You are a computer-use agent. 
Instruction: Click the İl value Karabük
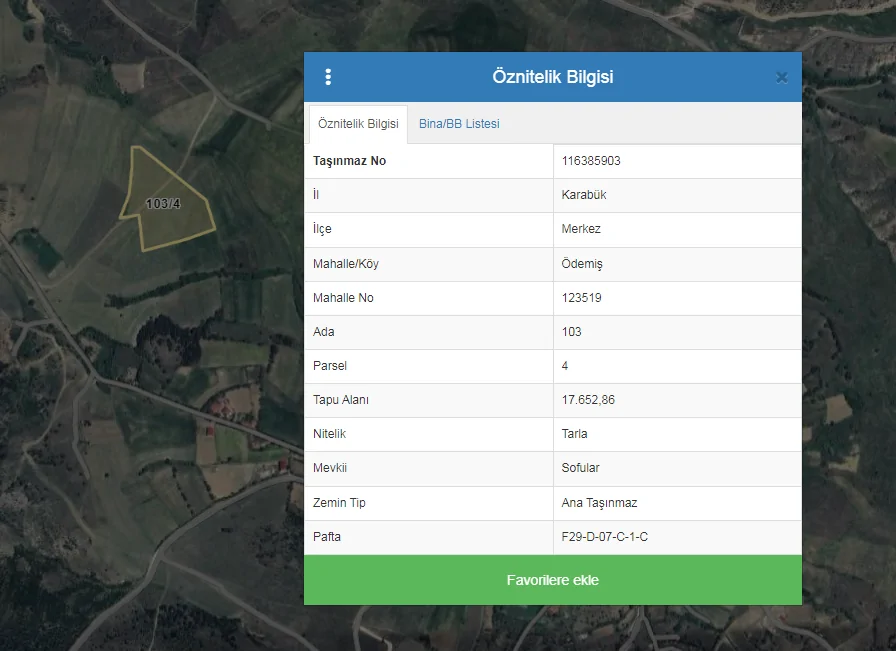pyautogui.click(x=584, y=195)
